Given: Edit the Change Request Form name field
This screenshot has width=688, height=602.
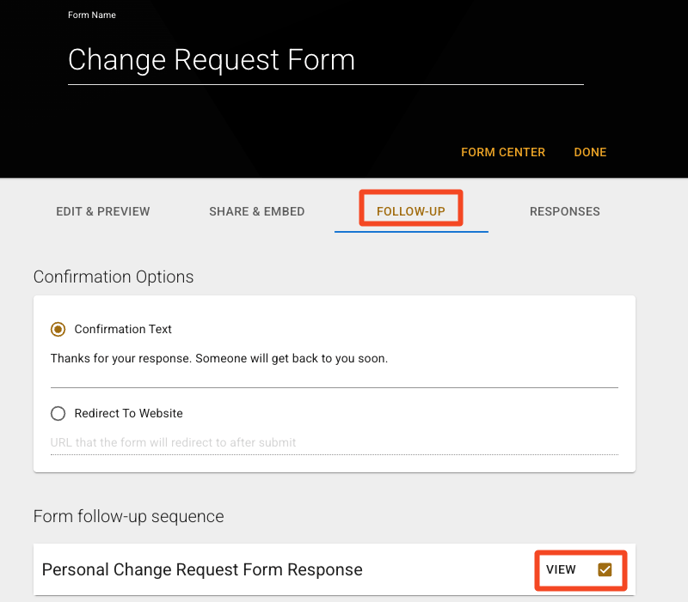Looking at the screenshot, I should coord(326,61).
